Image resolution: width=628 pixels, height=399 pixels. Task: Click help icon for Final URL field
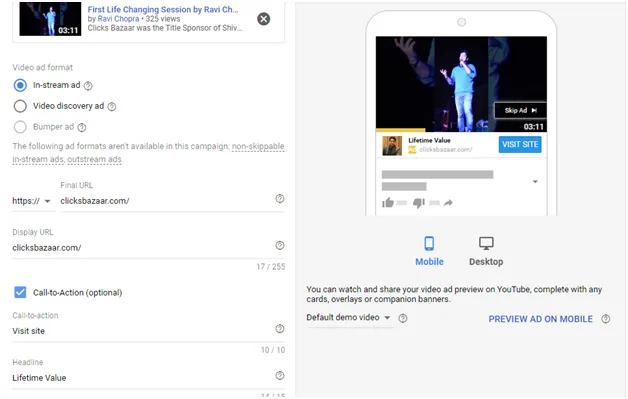click(x=280, y=199)
